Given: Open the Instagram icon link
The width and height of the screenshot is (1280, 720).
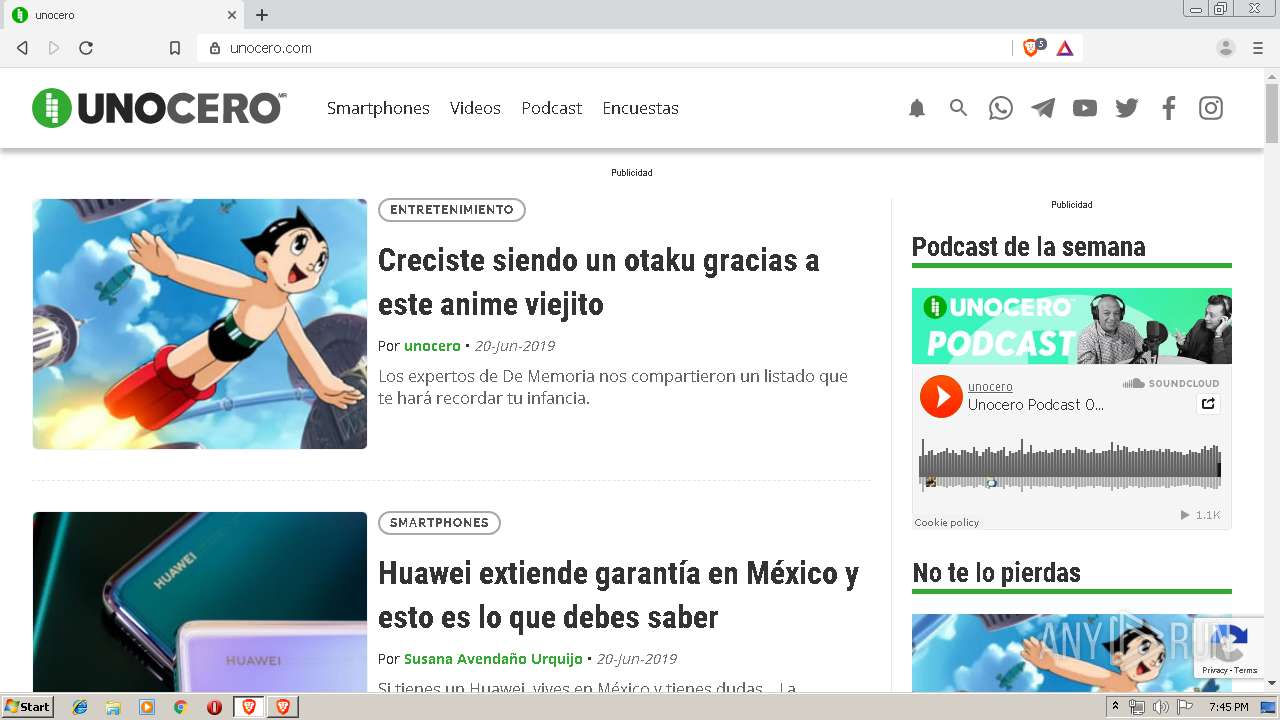Looking at the screenshot, I should (x=1211, y=108).
